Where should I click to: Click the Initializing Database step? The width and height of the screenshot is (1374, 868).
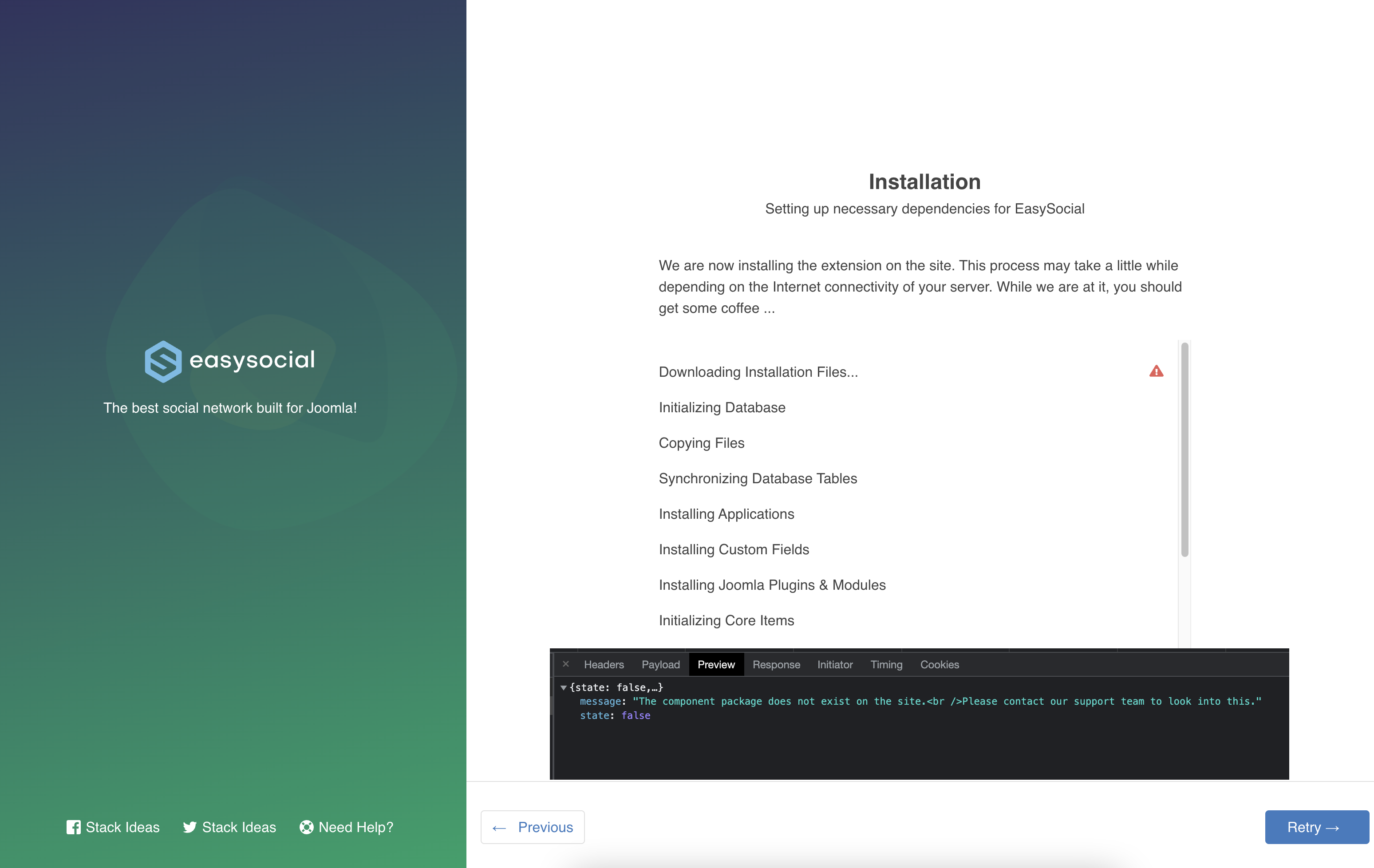pyautogui.click(x=722, y=407)
